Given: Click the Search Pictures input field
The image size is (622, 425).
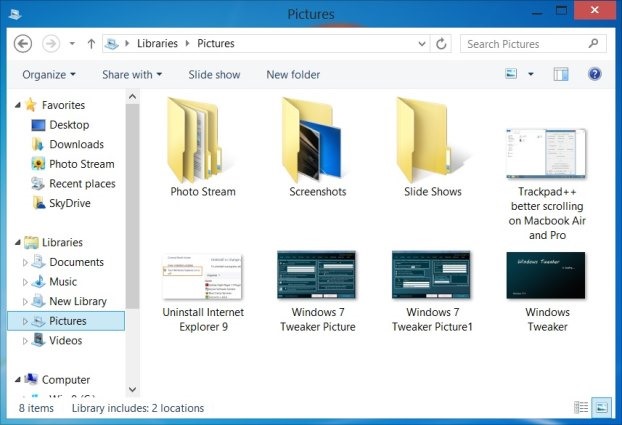Looking at the screenshot, I should [x=533, y=44].
